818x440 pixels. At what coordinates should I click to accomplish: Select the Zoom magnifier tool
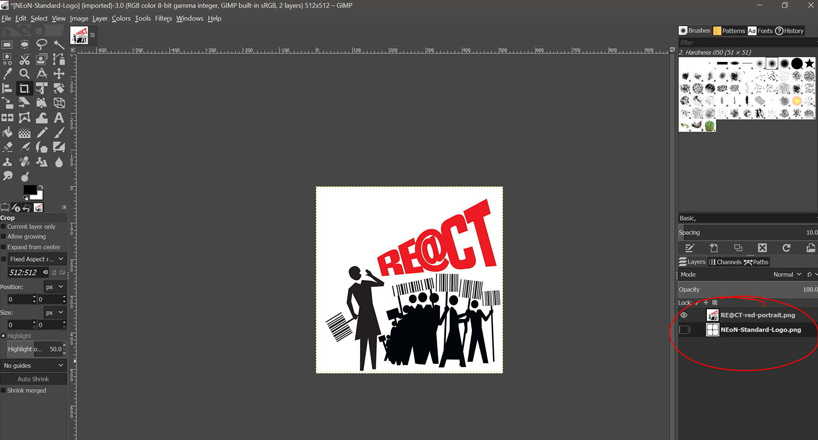pyautogui.click(x=25, y=74)
